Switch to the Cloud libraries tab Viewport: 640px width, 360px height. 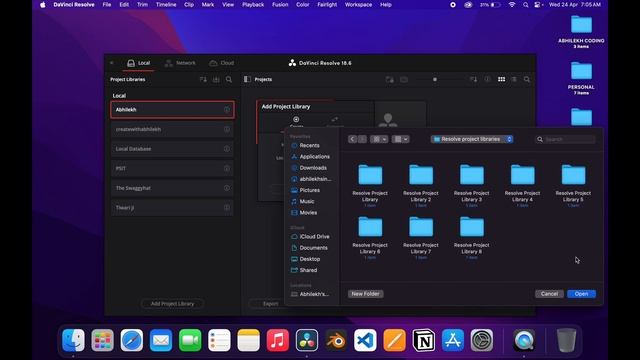pos(222,63)
